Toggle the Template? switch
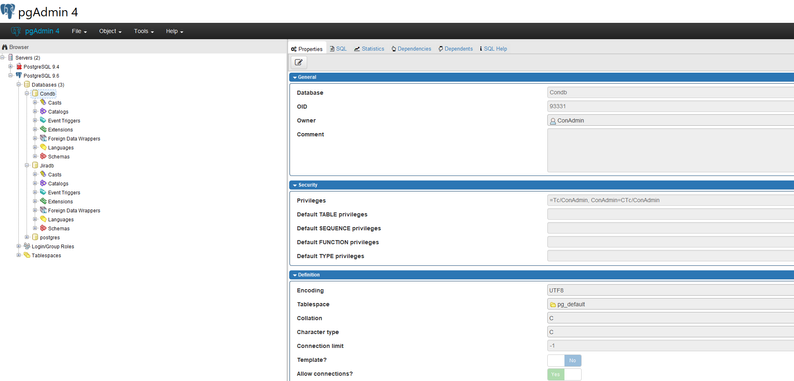Screen dimensions: 794x381 point(564,361)
